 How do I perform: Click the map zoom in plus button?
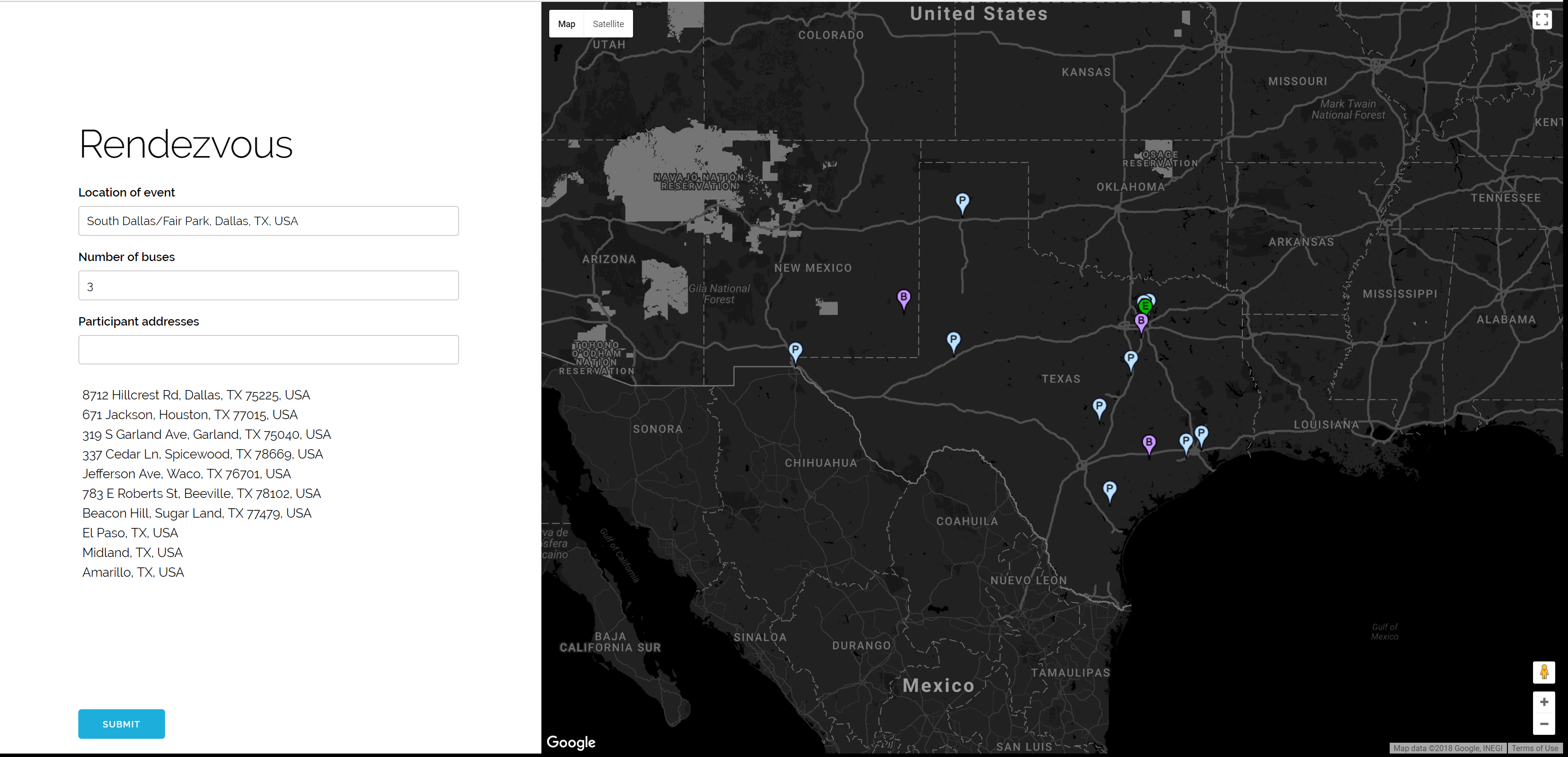[x=1544, y=702]
